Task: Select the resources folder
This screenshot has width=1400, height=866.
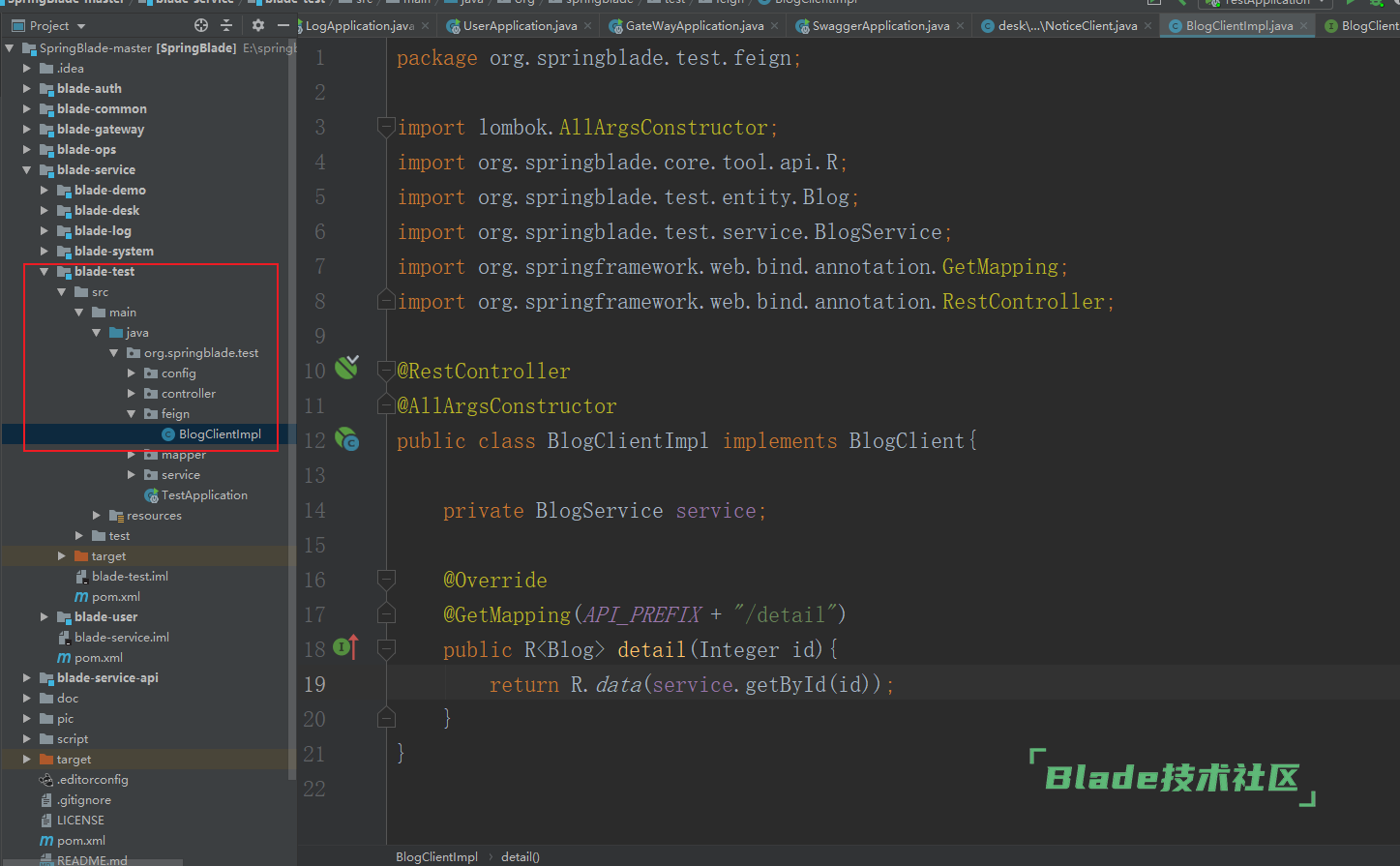Action: tap(154, 516)
